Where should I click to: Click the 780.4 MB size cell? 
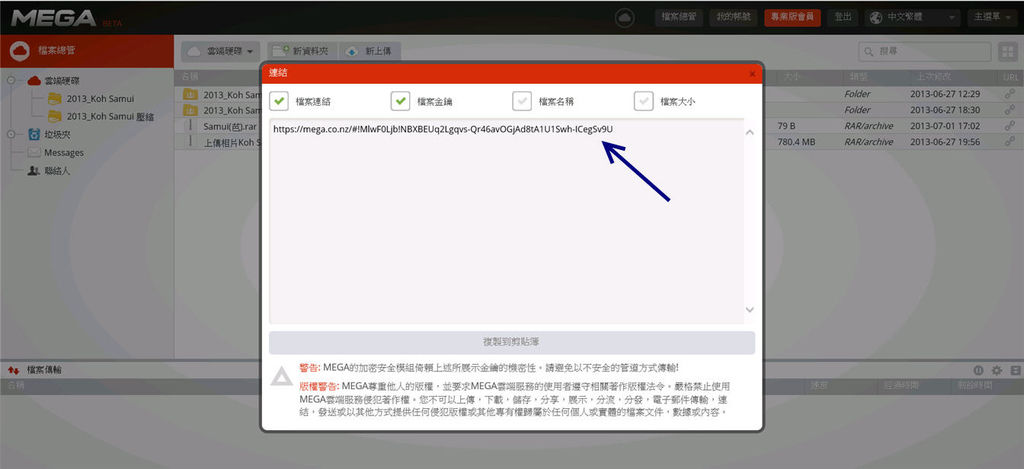[x=797, y=142]
